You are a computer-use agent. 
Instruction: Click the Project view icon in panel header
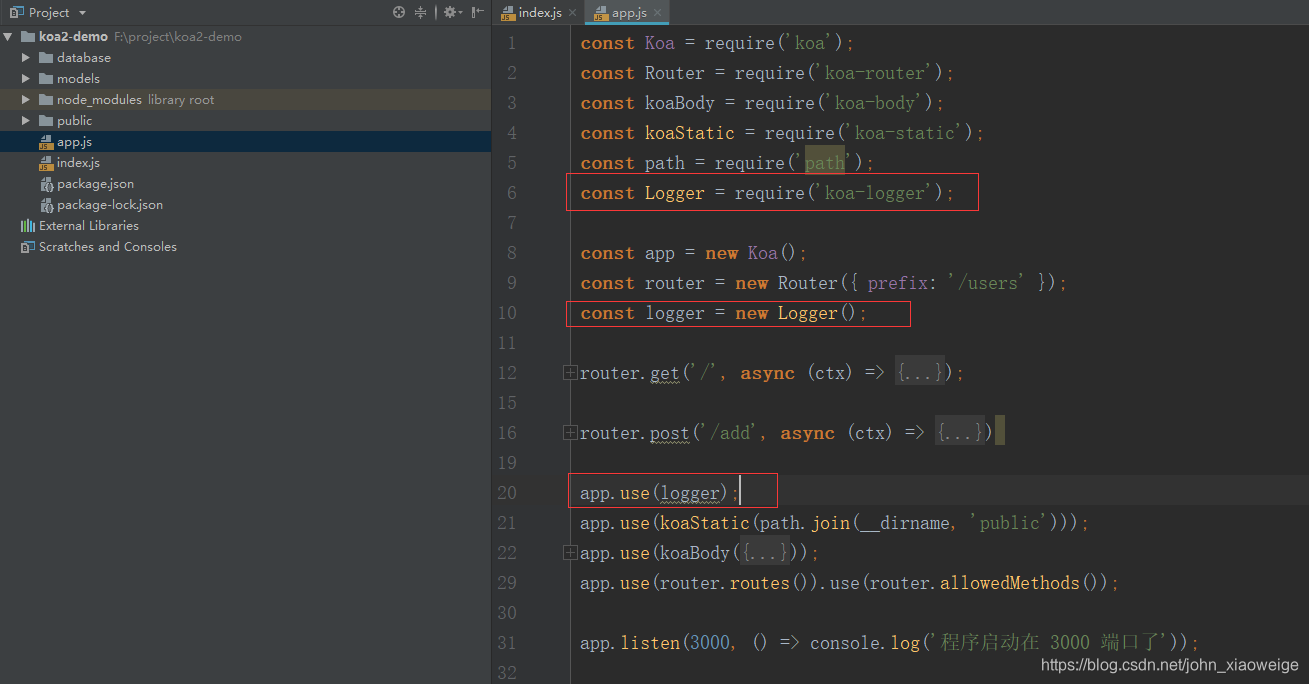tap(16, 12)
